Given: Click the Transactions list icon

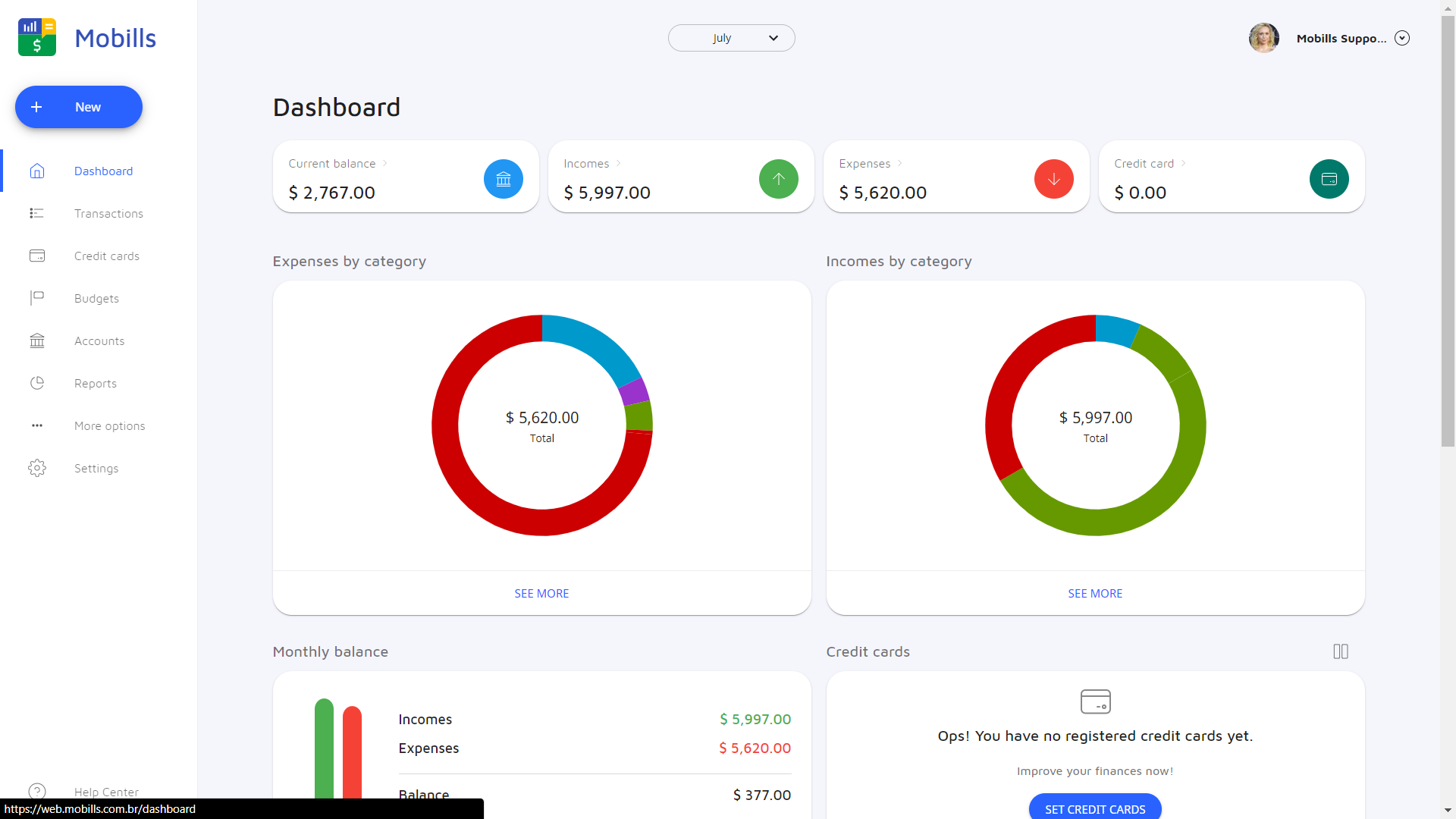Looking at the screenshot, I should [37, 213].
